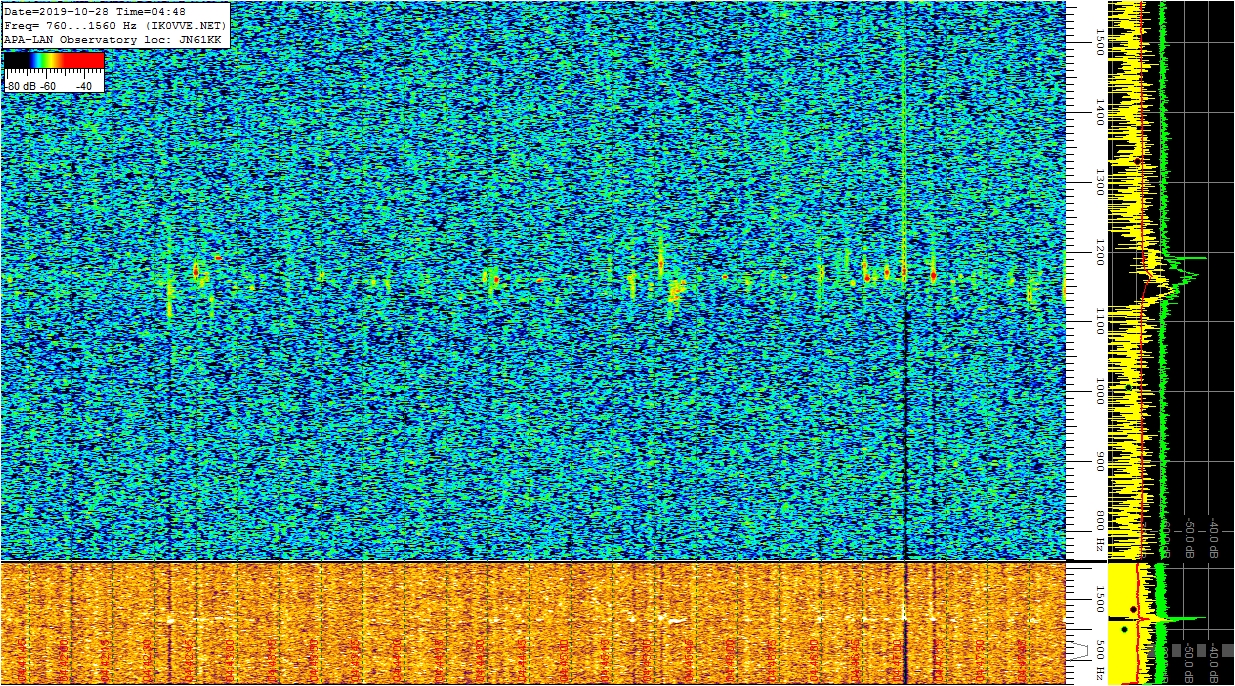Viewport: 1235px width, 686px height.
Task: Click the 1100 frequency axis label
Action: (x=1099, y=322)
